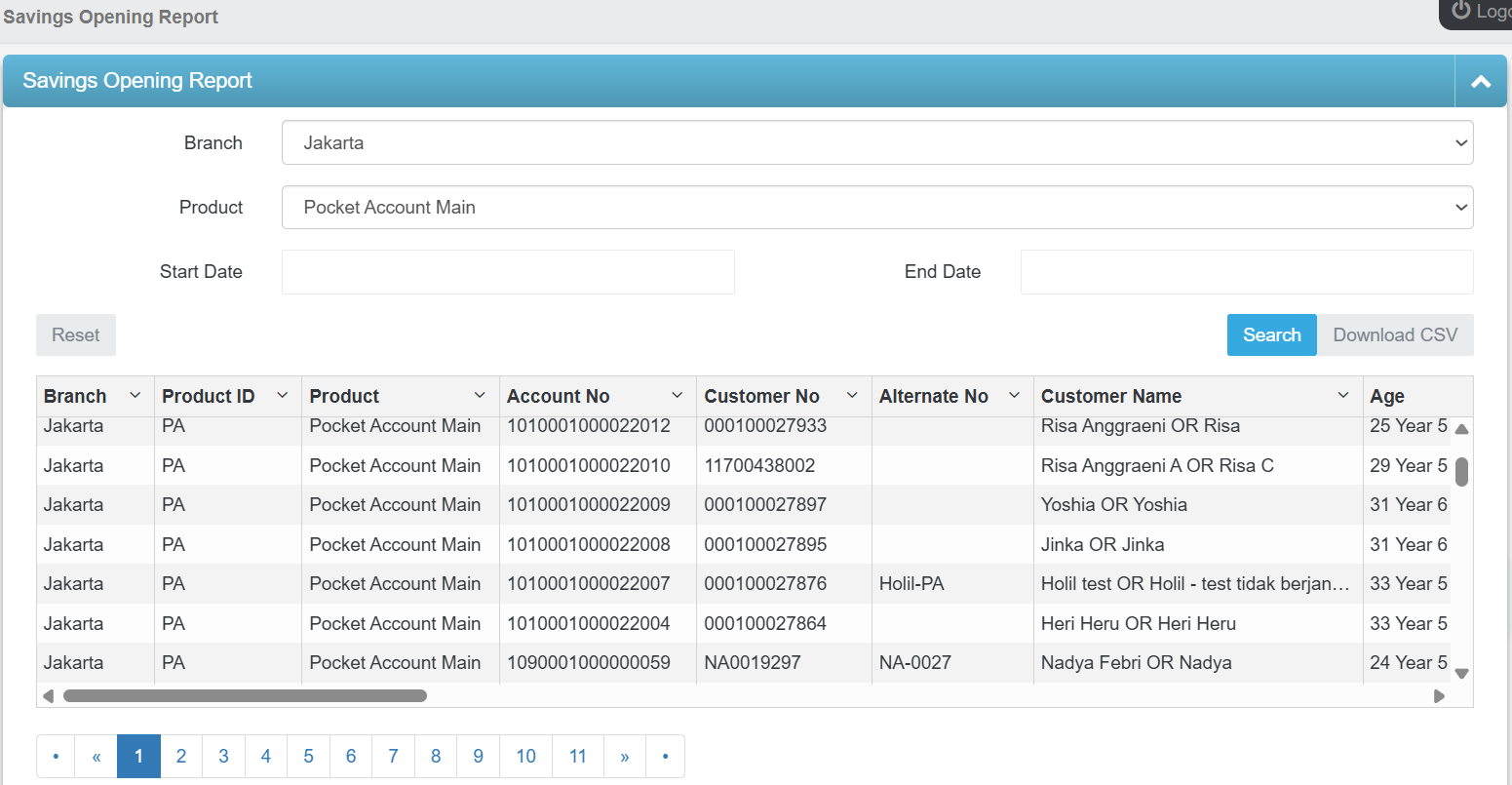Open Customer No column menu arrow
The height and width of the screenshot is (785, 1512).
point(852,396)
